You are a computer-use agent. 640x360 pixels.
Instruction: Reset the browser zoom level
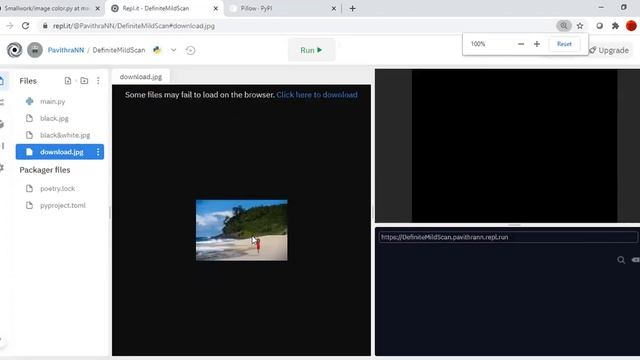point(564,44)
